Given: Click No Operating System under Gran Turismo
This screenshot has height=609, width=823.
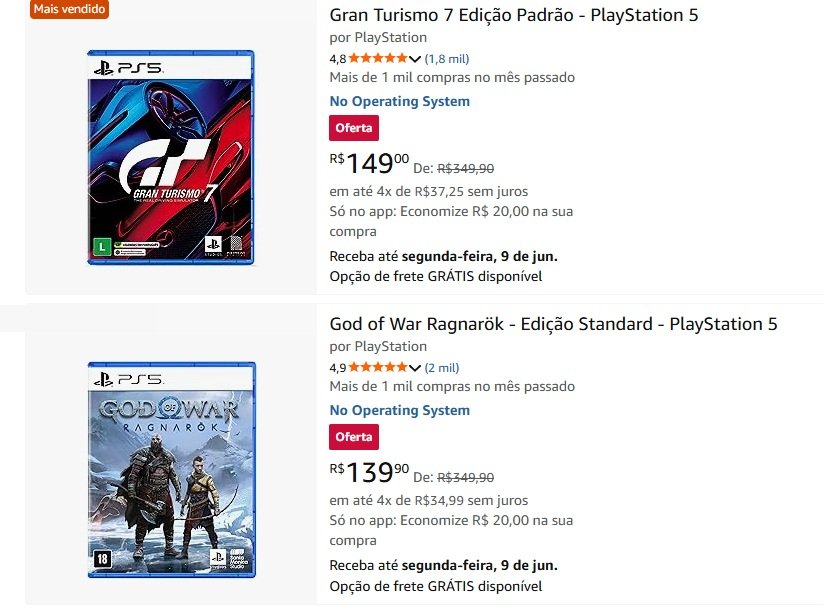Looking at the screenshot, I should [x=399, y=101].
